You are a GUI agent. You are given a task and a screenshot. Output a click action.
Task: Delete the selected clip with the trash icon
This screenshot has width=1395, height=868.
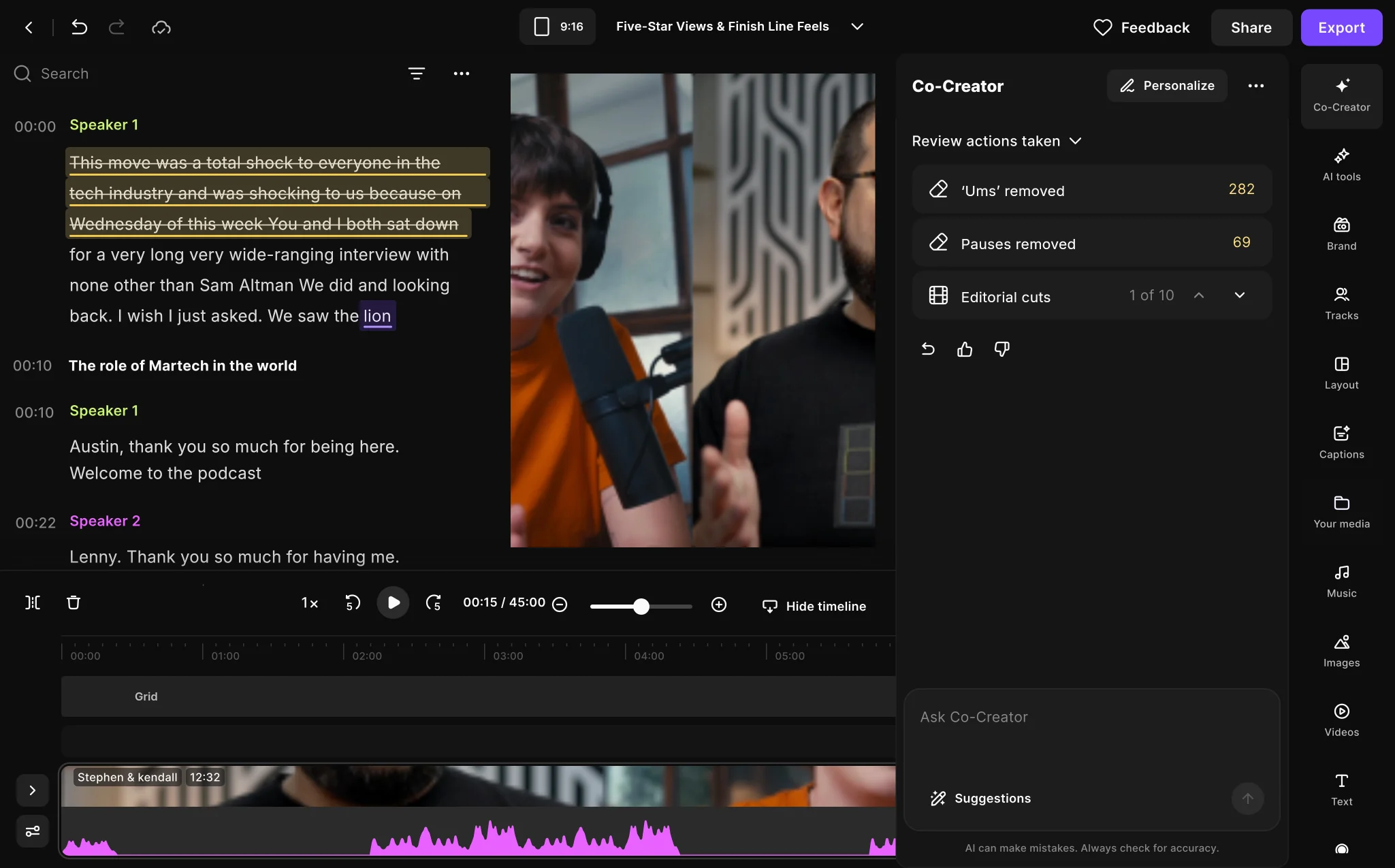click(74, 602)
